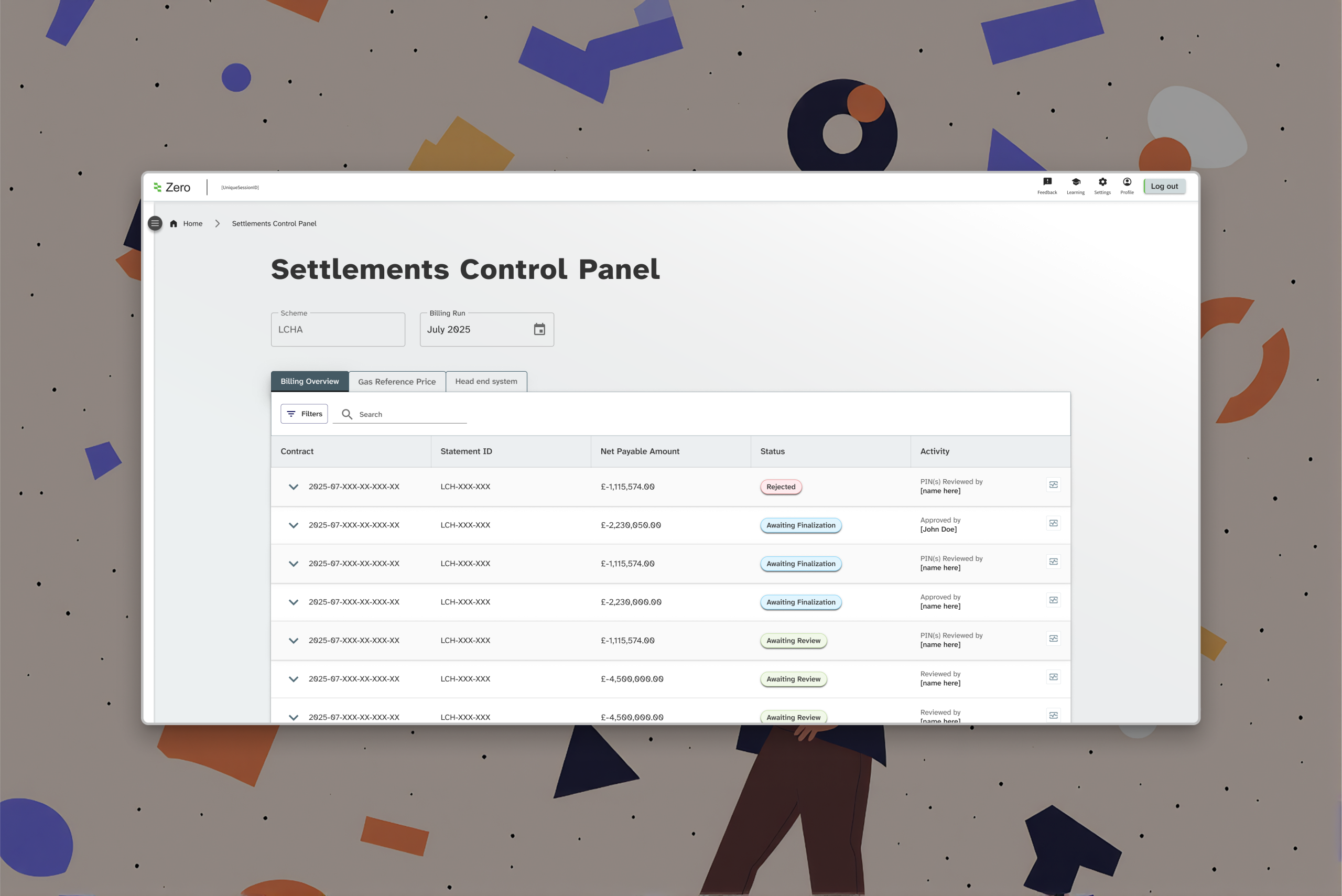Click the Log out button
Viewport: 1342px width, 896px height.
coord(1164,186)
